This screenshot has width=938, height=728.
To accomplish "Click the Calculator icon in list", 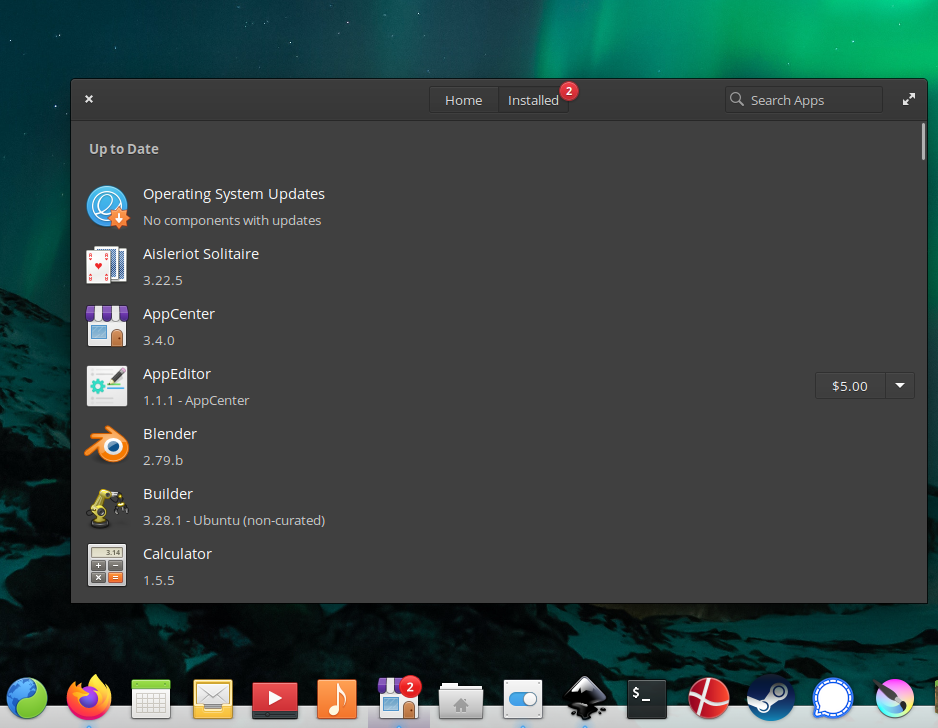I will [106, 565].
